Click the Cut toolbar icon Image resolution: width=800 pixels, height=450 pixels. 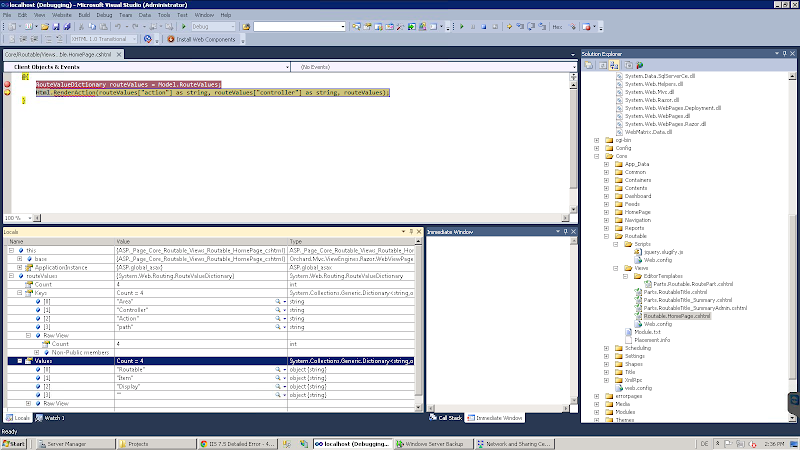(x=81, y=27)
